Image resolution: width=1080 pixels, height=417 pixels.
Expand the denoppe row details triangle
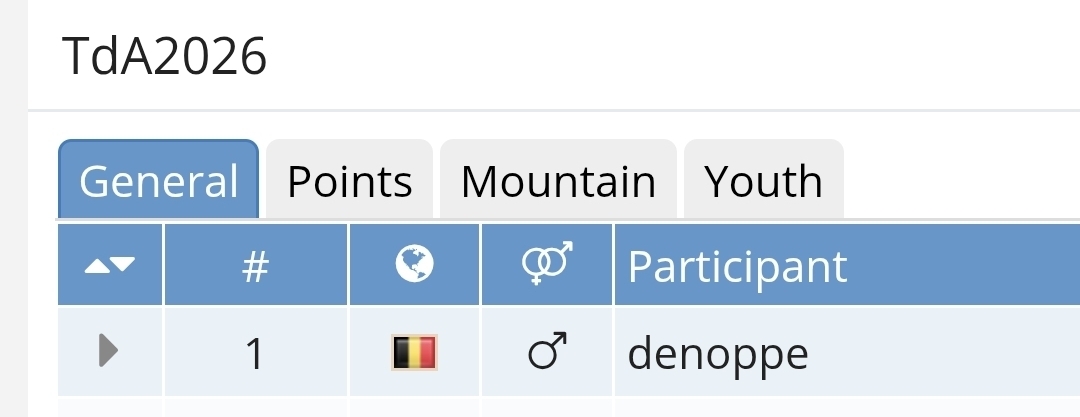coord(110,352)
